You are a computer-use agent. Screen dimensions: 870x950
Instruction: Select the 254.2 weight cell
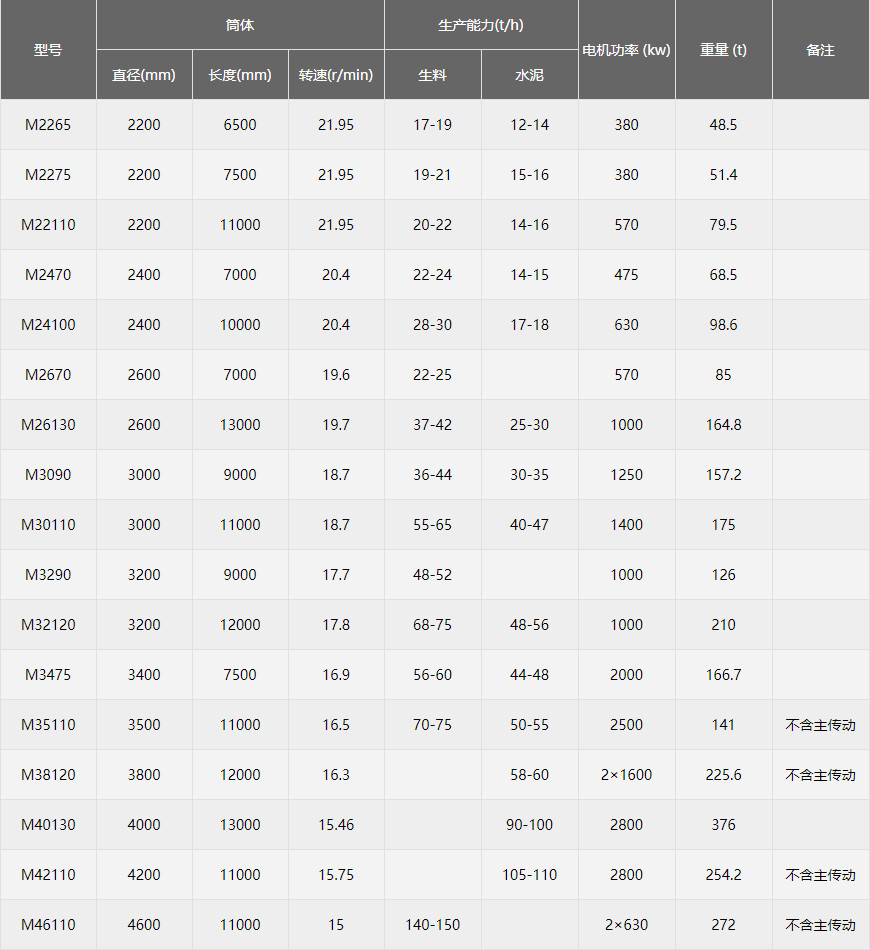pyautogui.click(x=723, y=875)
